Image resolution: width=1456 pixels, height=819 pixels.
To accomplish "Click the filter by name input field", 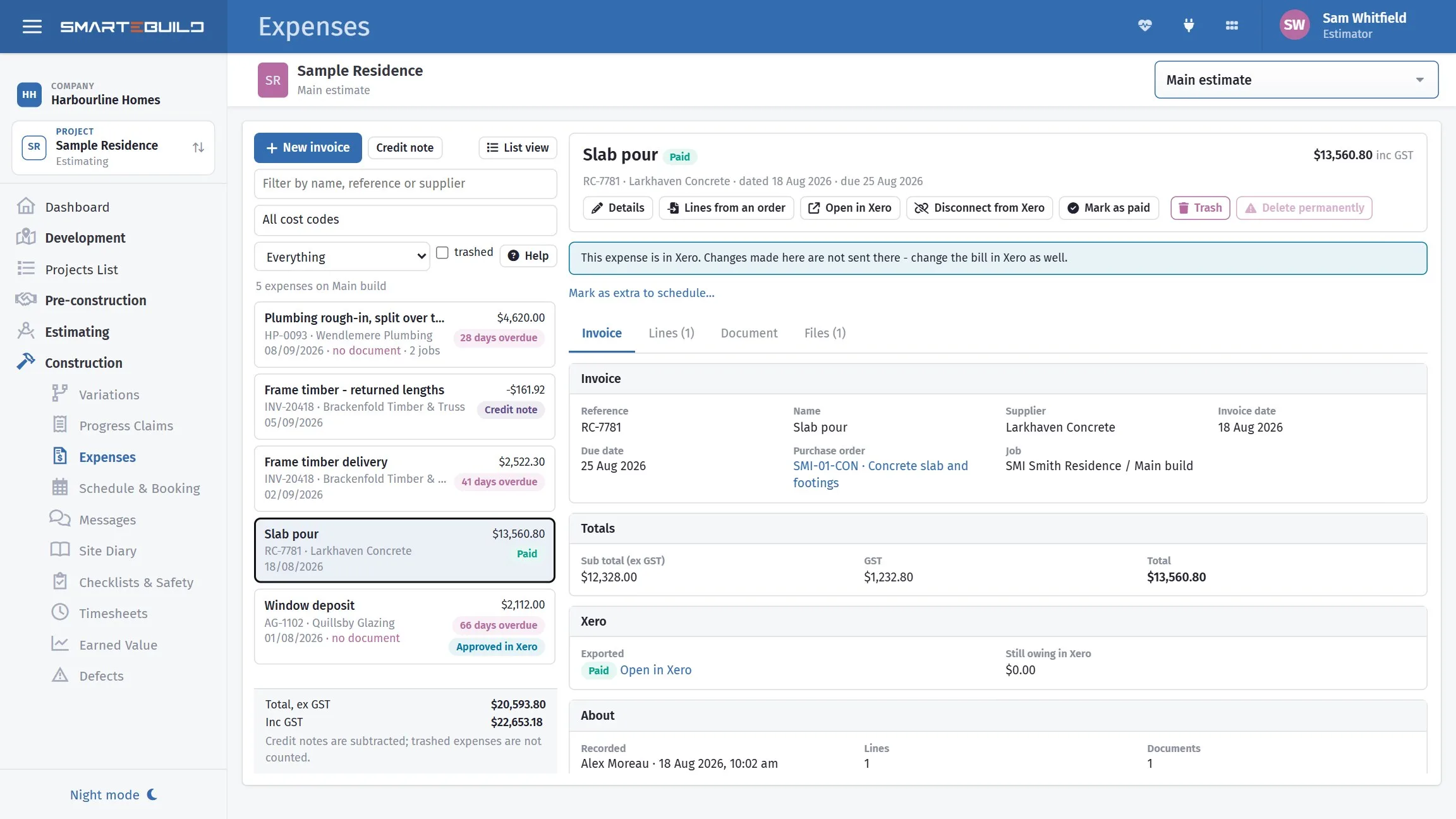I will [x=405, y=183].
